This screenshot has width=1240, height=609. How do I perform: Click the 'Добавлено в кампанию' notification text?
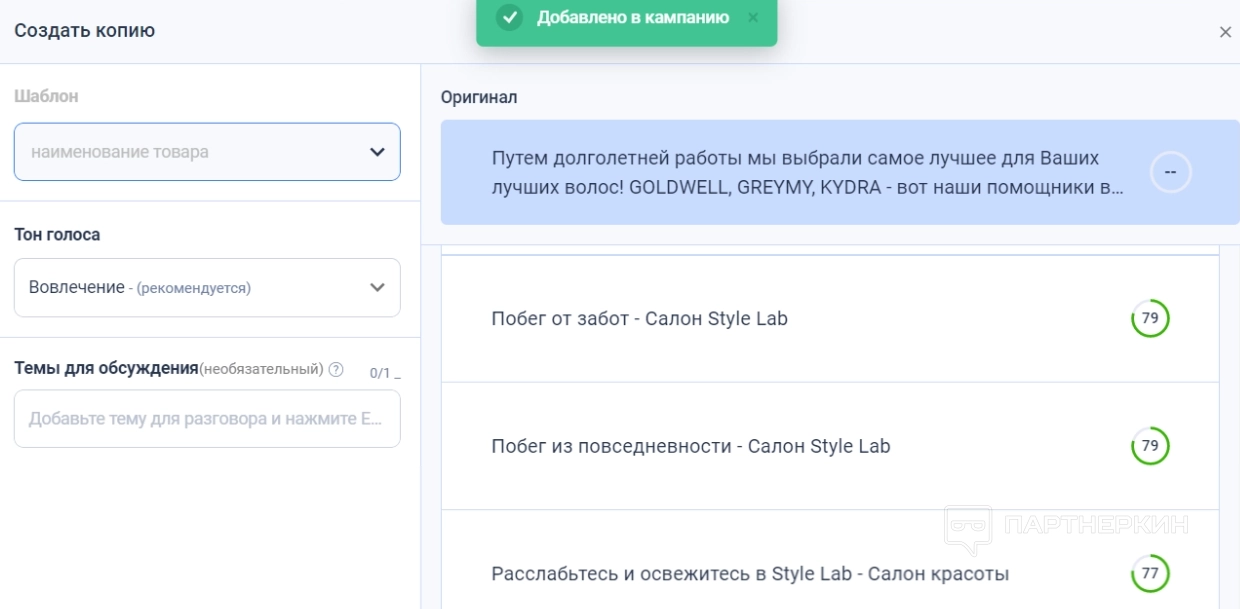click(633, 18)
